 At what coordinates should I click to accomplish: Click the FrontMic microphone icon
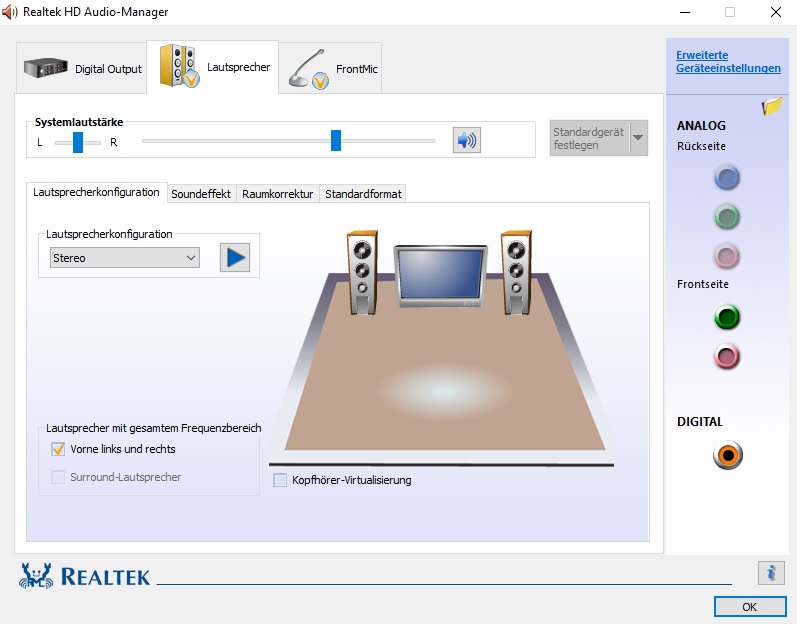[309, 69]
